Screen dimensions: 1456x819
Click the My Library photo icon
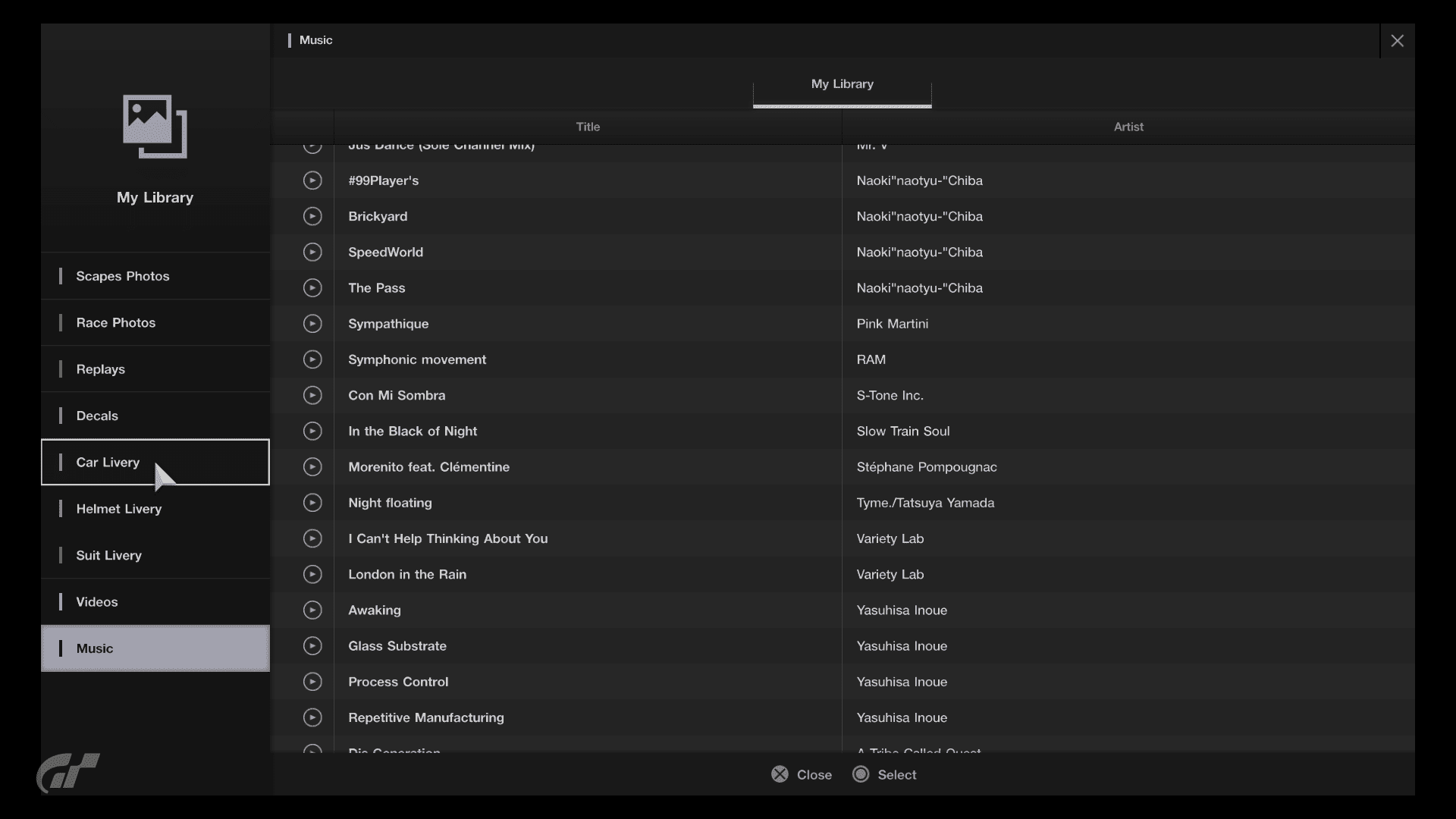(x=155, y=127)
